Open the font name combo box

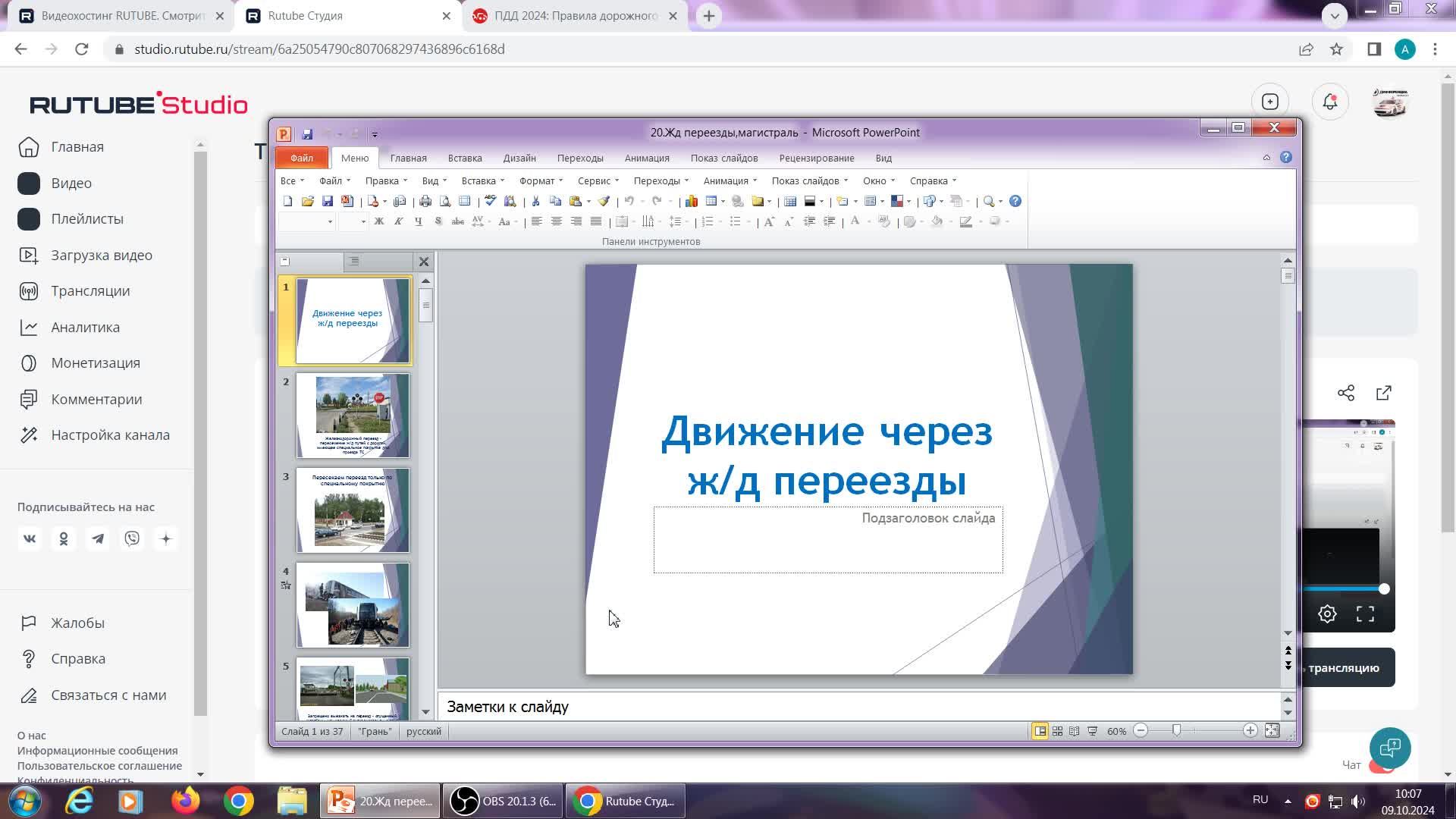coord(306,221)
